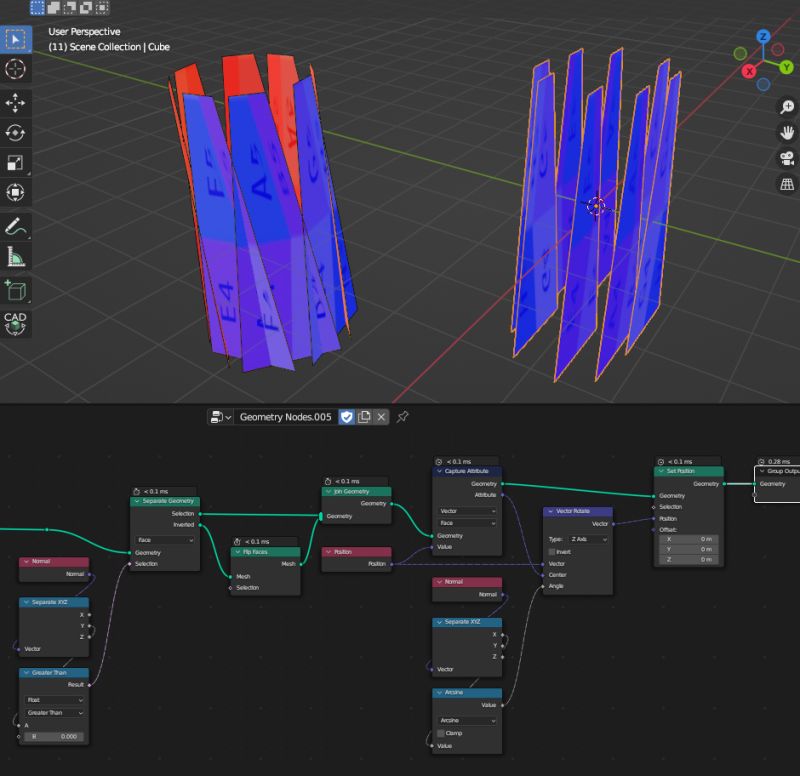Click Inverted output socket on Separate Geometry
800x776 pixels.
point(200,524)
